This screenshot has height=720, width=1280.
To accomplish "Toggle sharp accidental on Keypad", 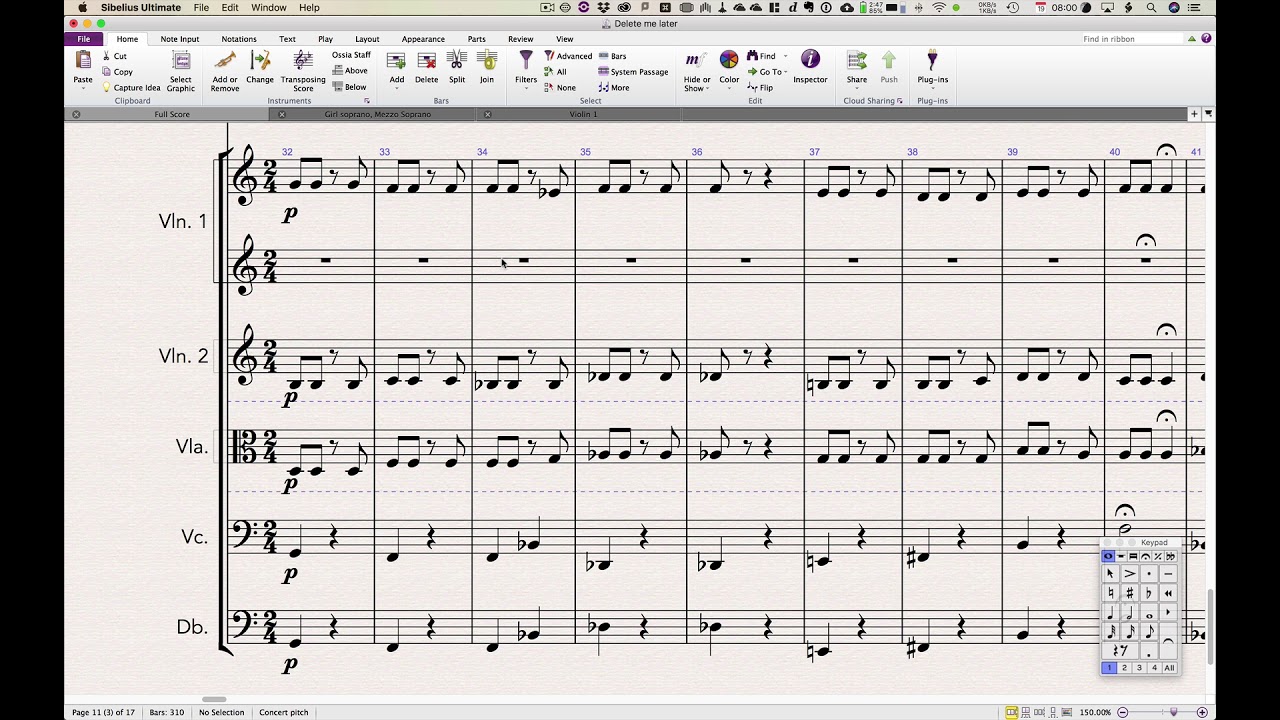I will pos(1130,593).
